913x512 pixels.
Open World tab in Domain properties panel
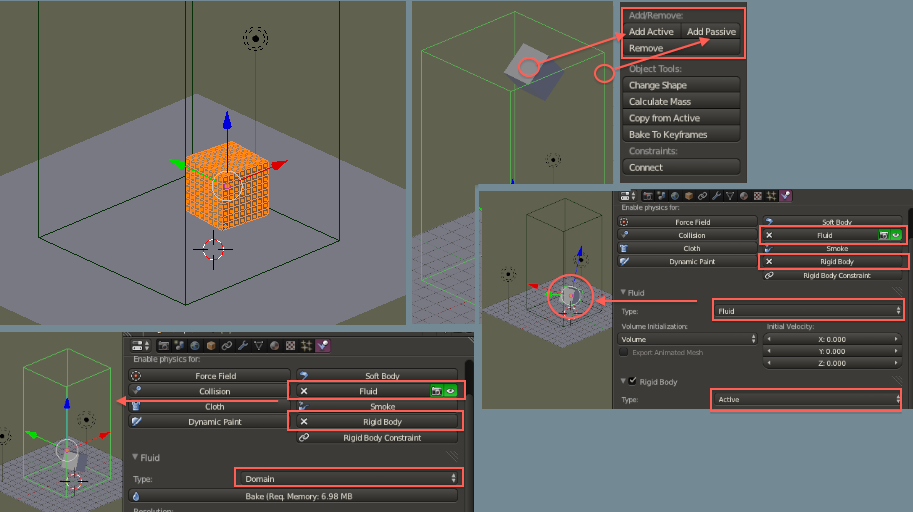(195, 345)
